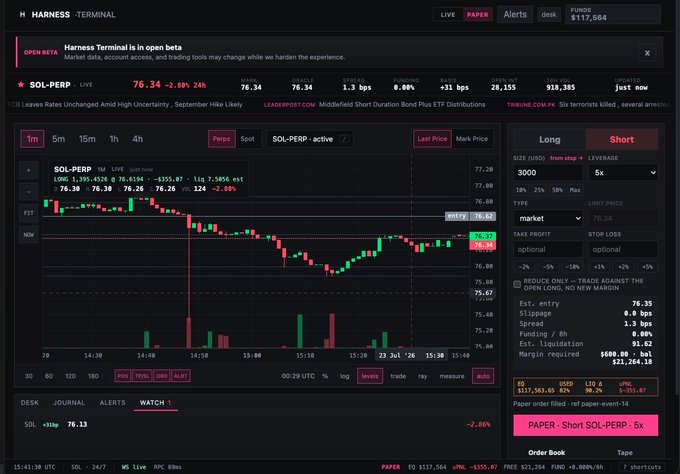Viewport: 680px width, 474px height.
Task: Show Last Price on chart
Action: (432, 139)
